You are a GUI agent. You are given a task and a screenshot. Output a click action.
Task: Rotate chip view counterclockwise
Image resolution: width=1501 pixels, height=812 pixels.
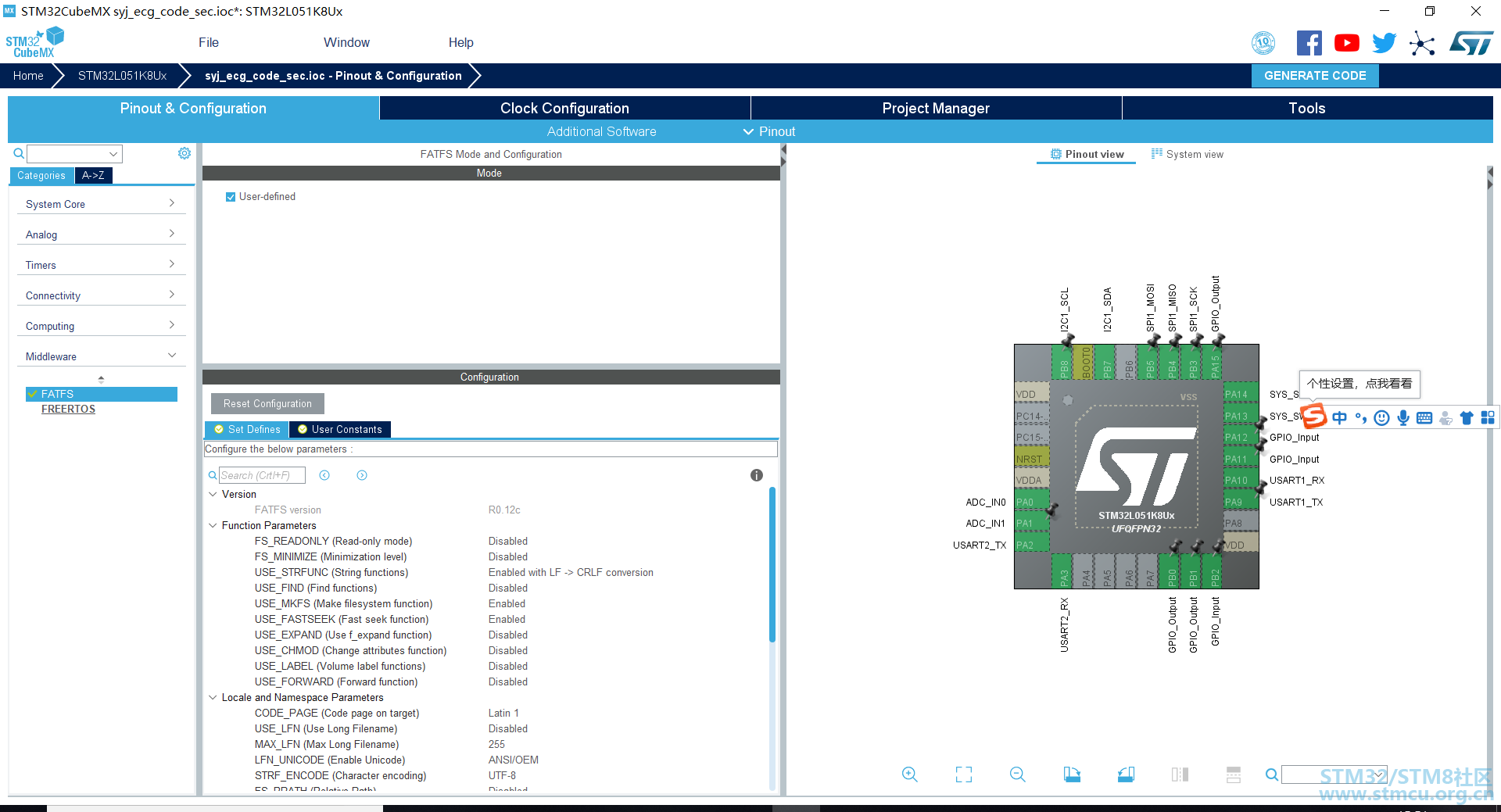1126,774
